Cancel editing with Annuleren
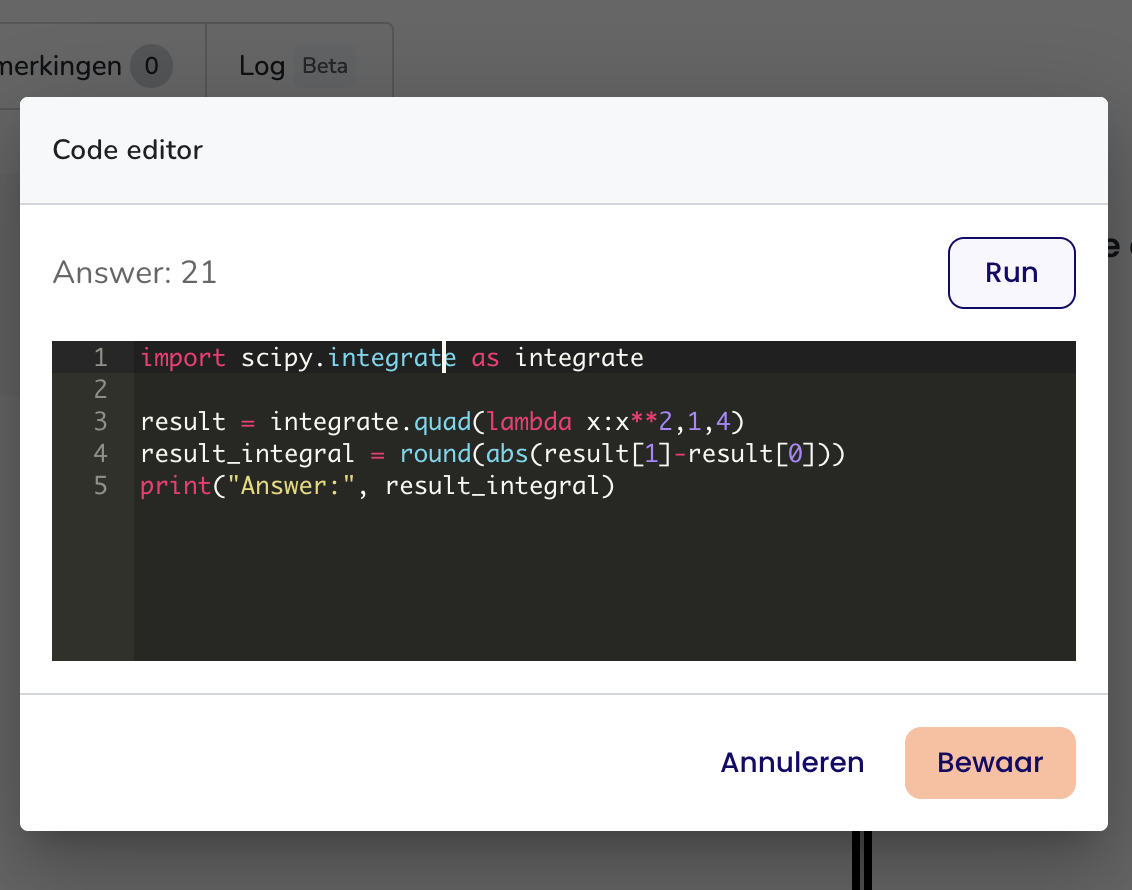The height and width of the screenshot is (890, 1132). [792, 762]
